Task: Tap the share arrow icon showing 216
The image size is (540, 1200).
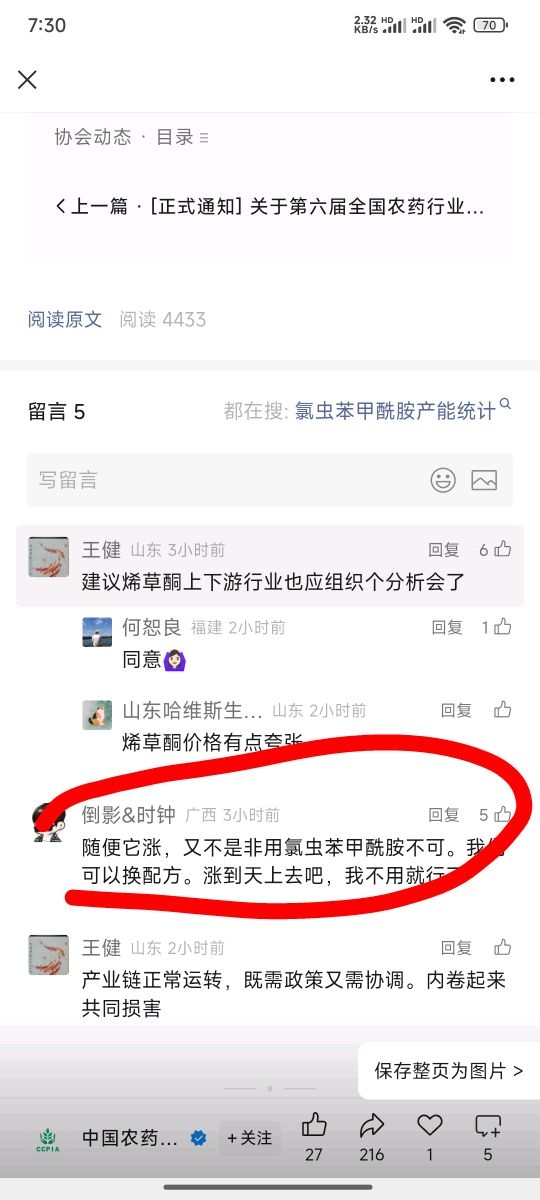Action: click(x=372, y=1125)
